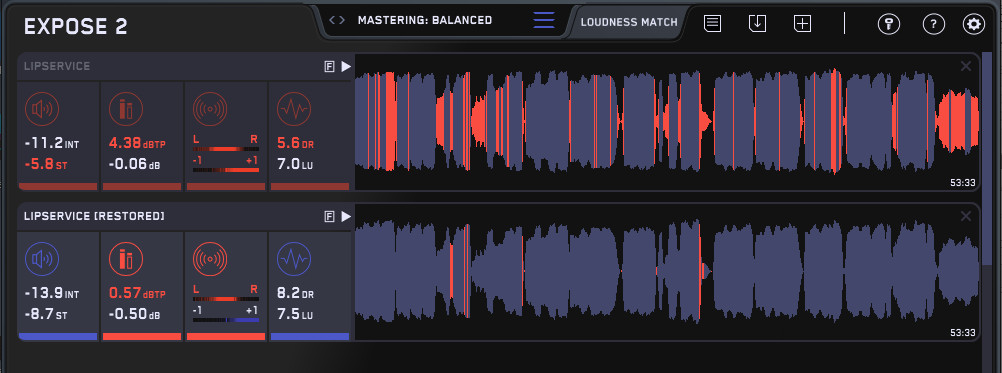Play the LIPSERVICE track
This screenshot has height=373, width=1002.
tap(346, 66)
